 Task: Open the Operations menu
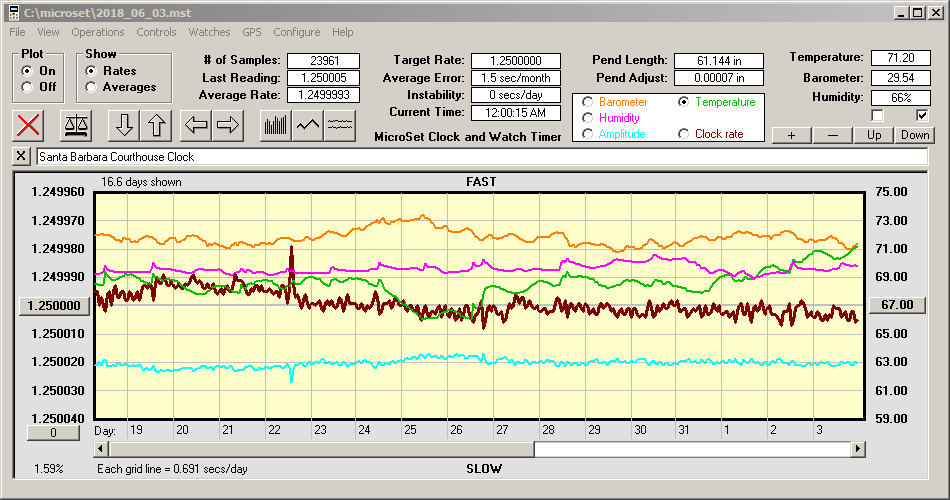98,32
